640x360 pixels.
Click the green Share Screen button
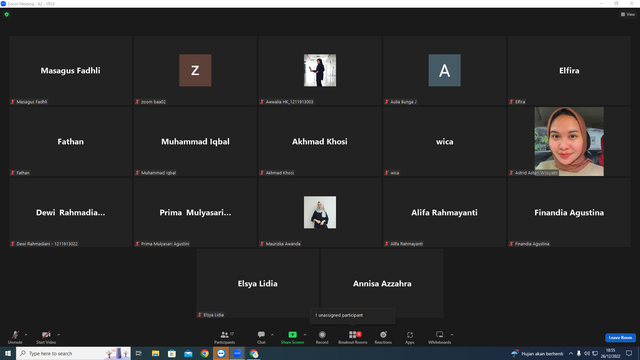292,337
